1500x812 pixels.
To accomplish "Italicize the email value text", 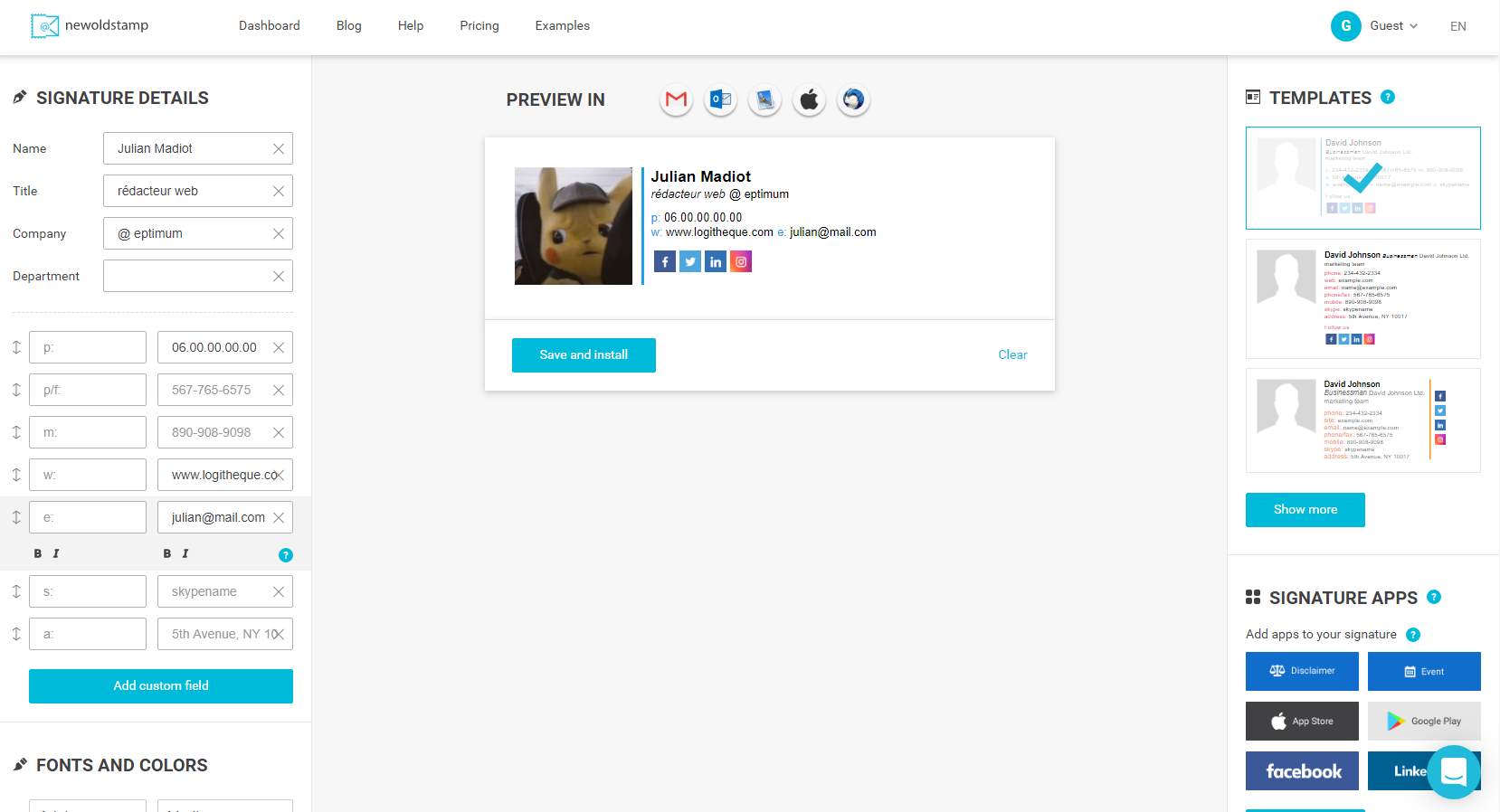I will pyautogui.click(x=185, y=553).
